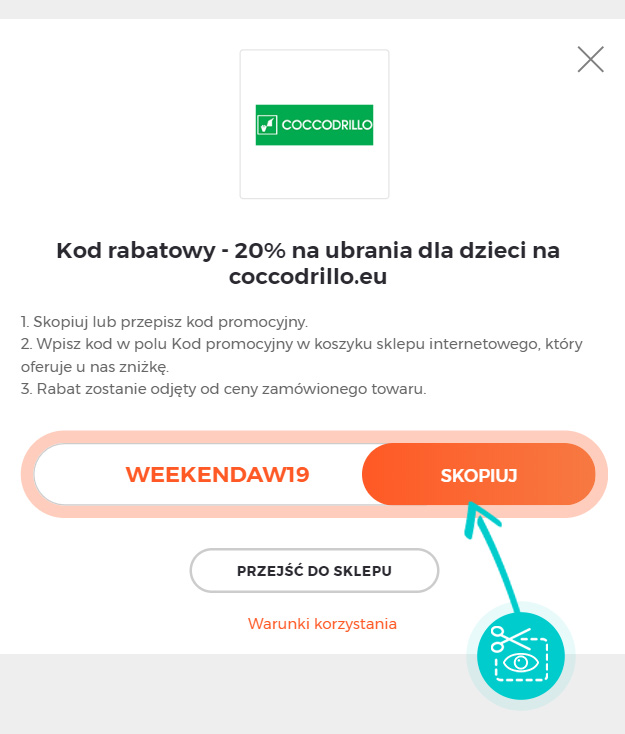Click the teal scissors coupon icon
Viewport: 625px width, 734px height.
tap(520, 655)
